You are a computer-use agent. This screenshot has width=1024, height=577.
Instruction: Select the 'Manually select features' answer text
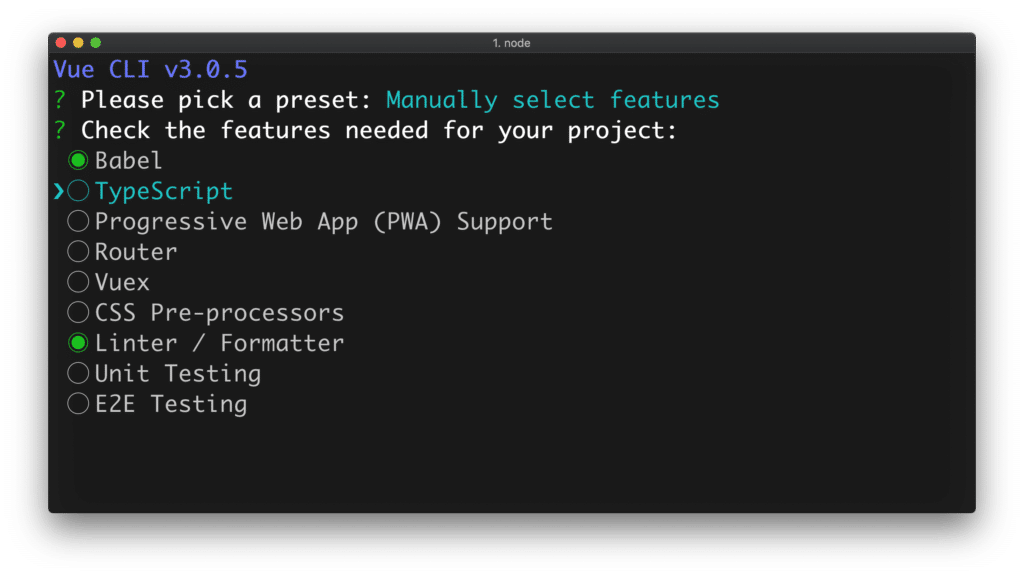coord(553,100)
